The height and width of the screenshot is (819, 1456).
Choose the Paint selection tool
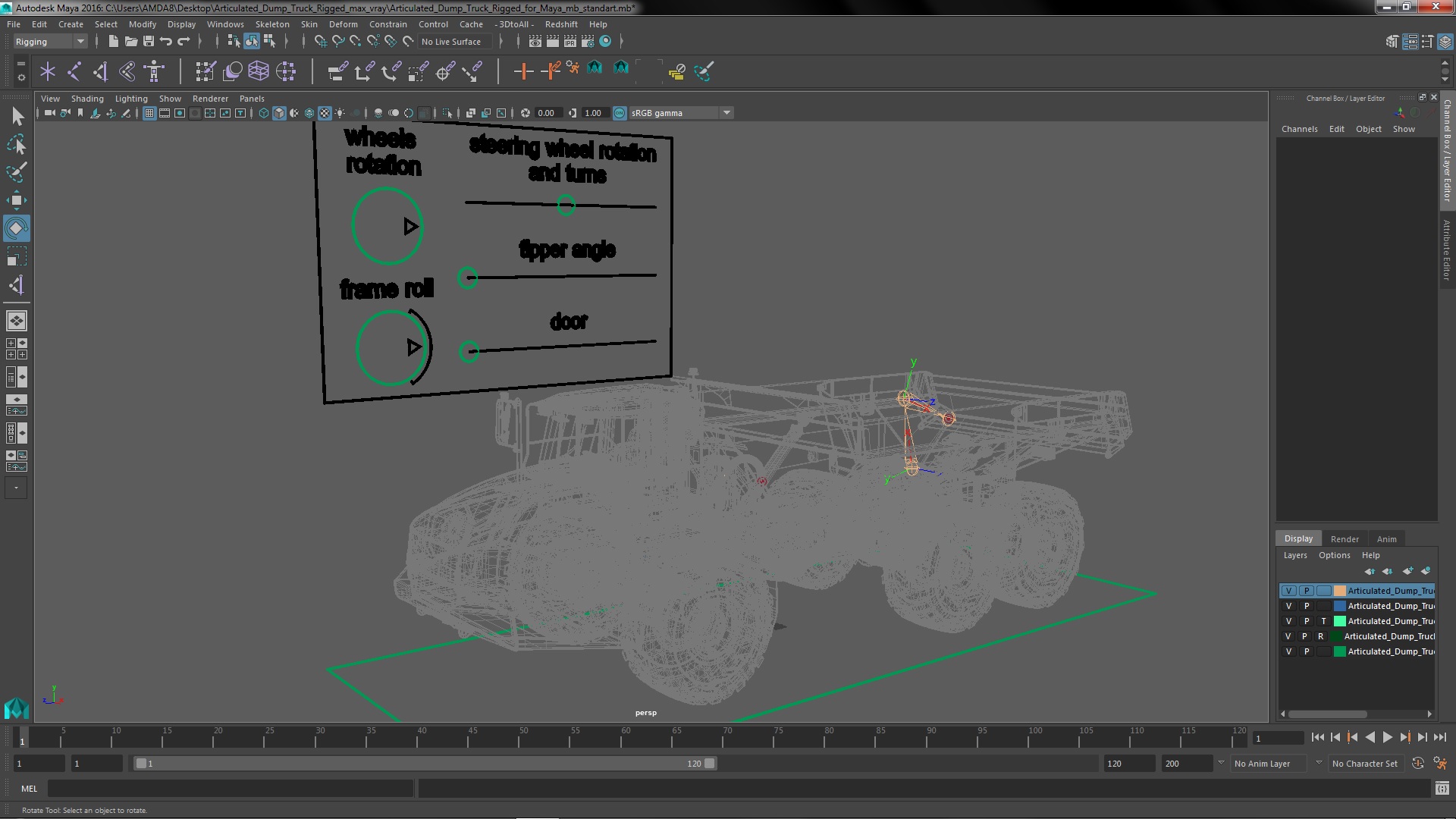(x=17, y=172)
